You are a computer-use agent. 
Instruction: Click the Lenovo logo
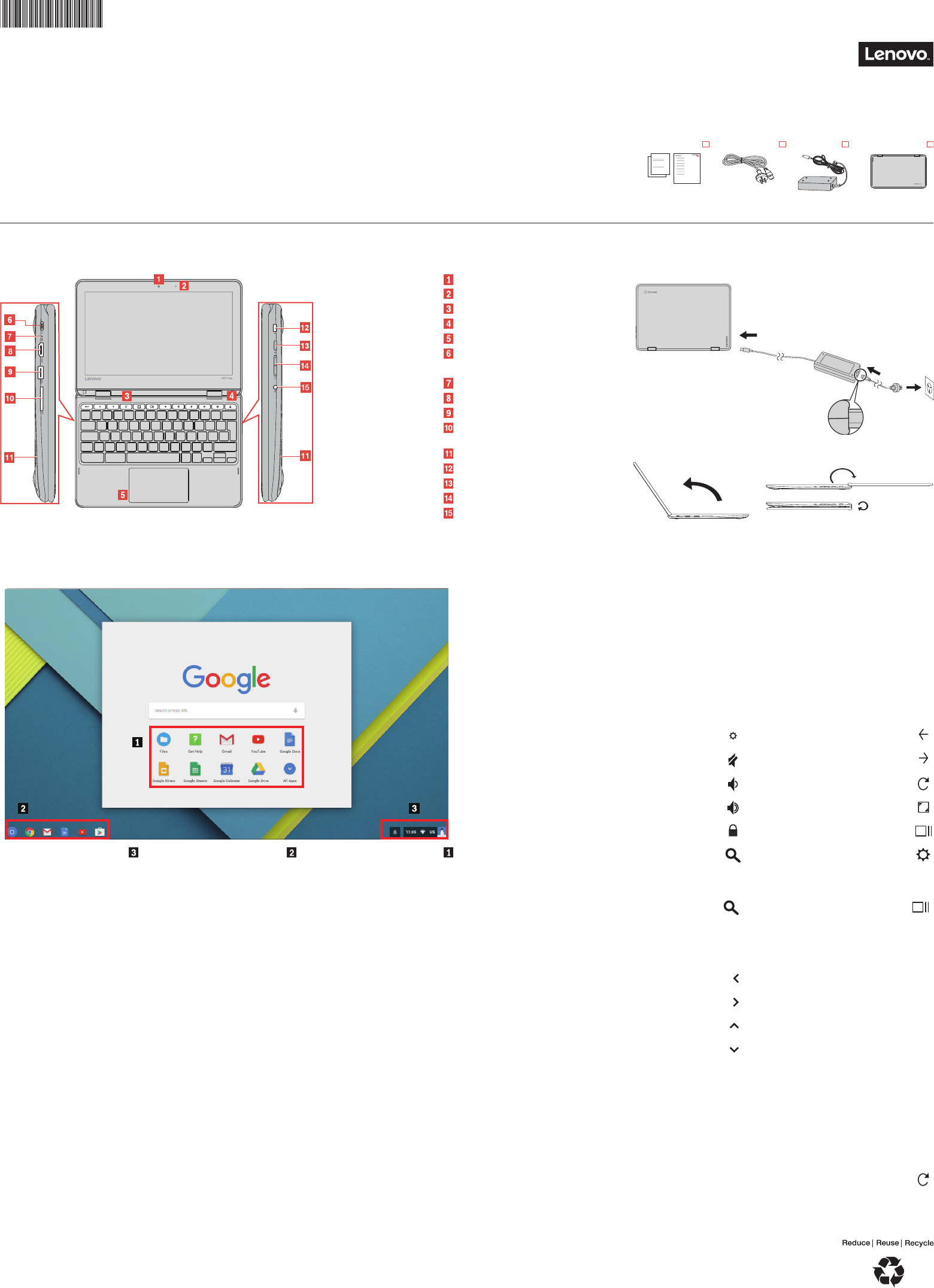pyautogui.click(x=896, y=54)
